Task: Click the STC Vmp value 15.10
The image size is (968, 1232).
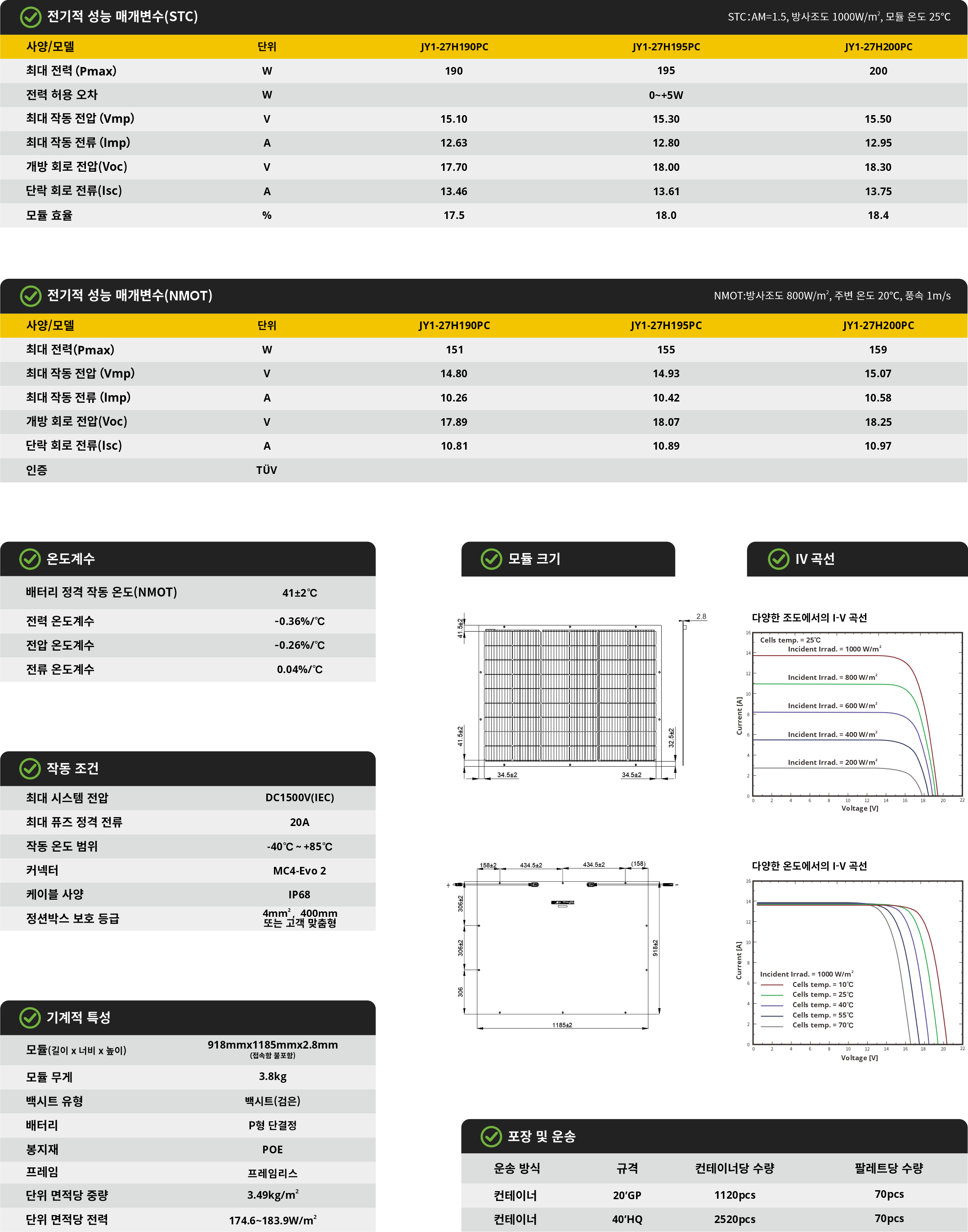Action: pyautogui.click(x=454, y=119)
